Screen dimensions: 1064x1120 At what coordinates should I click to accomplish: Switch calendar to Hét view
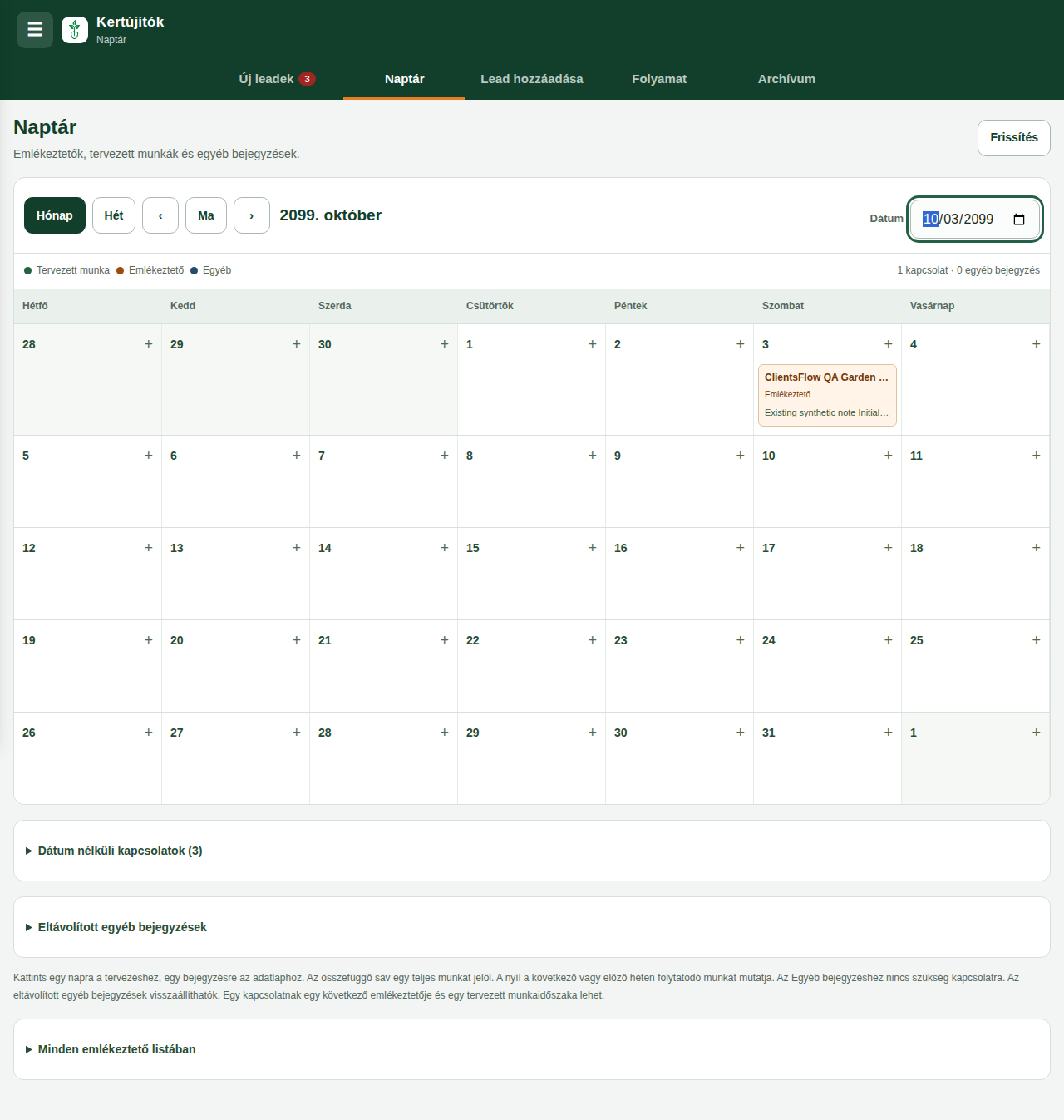click(114, 215)
